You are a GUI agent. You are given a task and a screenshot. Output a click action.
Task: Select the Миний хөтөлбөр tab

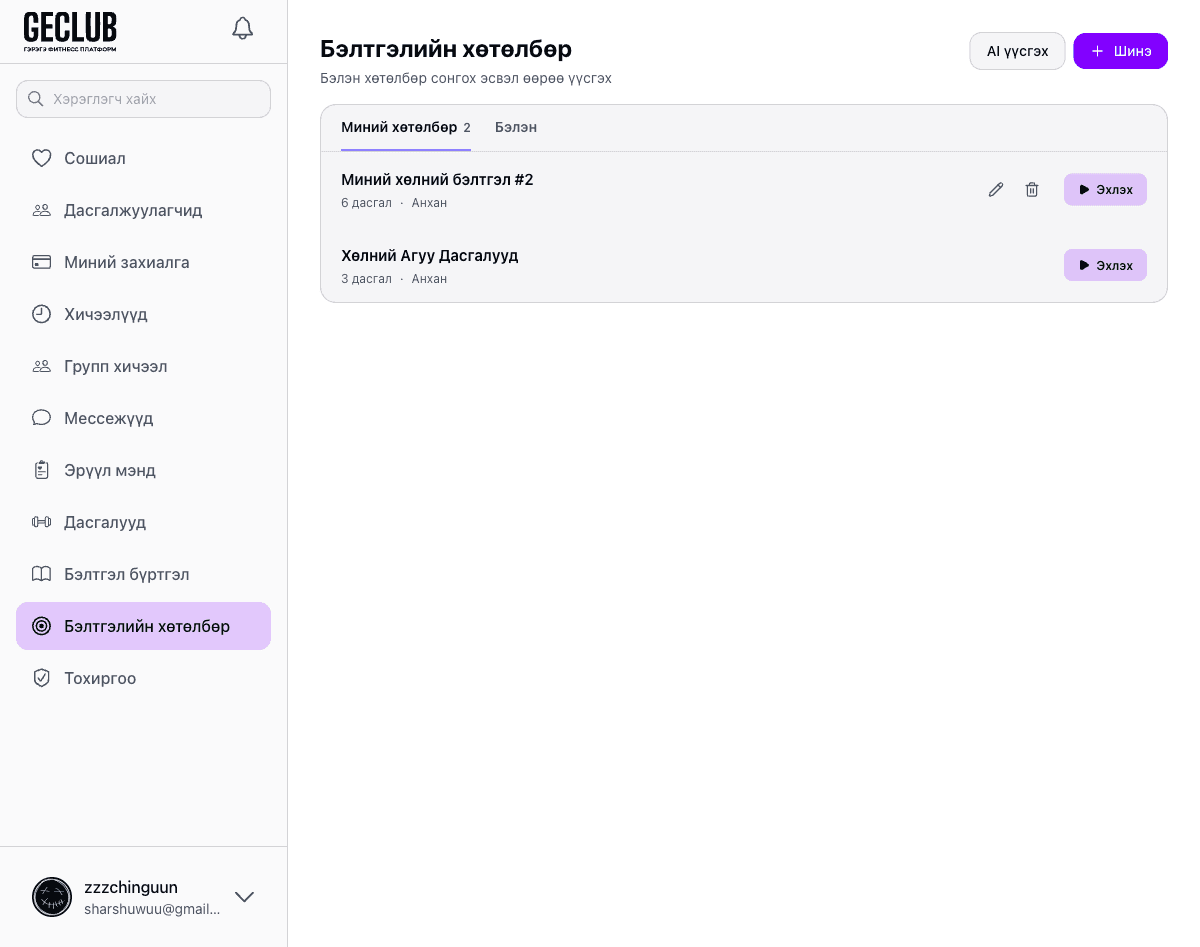(x=399, y=128)
